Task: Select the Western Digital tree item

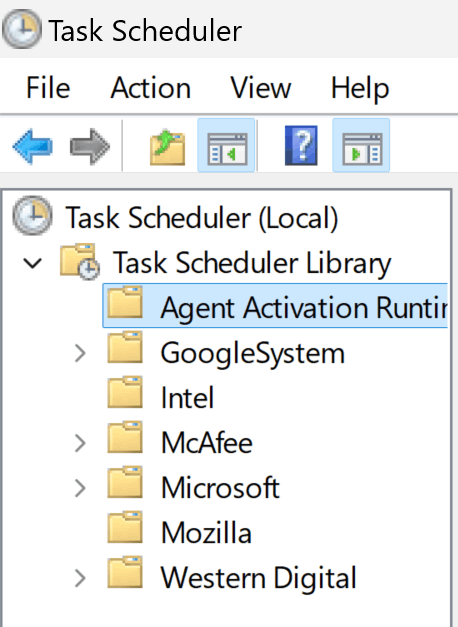Action: [258, 578]
